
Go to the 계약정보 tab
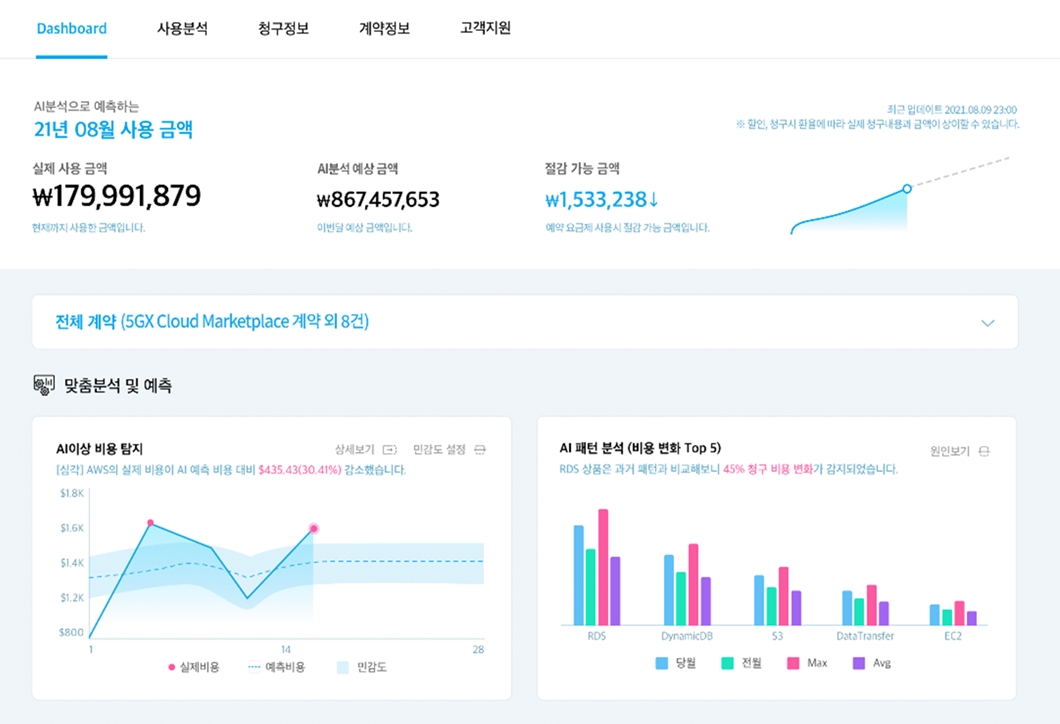coord(384,28)
